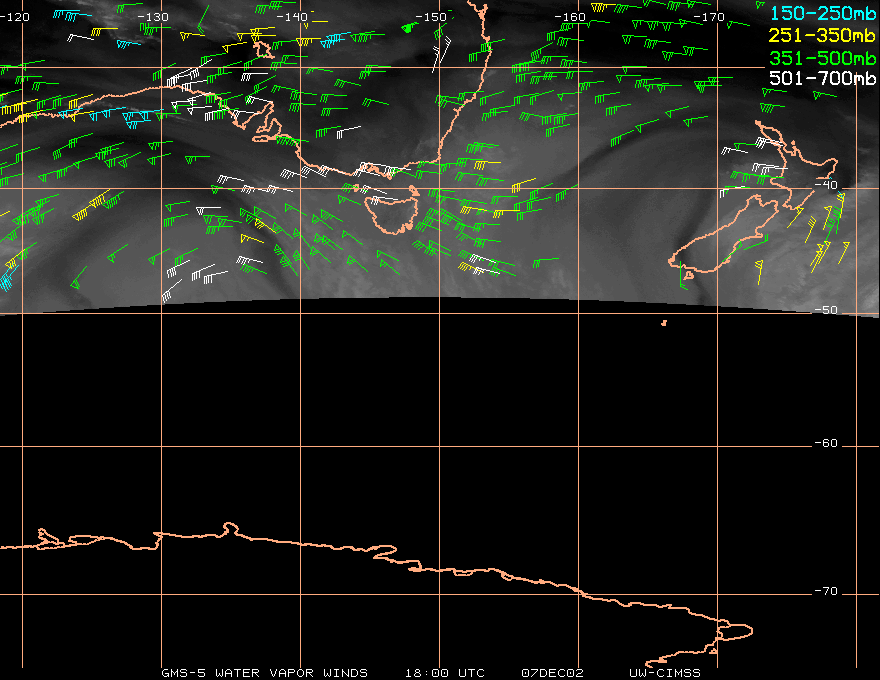Screen dimensions: 880x680
Task: Click the -40 latitude label
Action: (826, 185)
